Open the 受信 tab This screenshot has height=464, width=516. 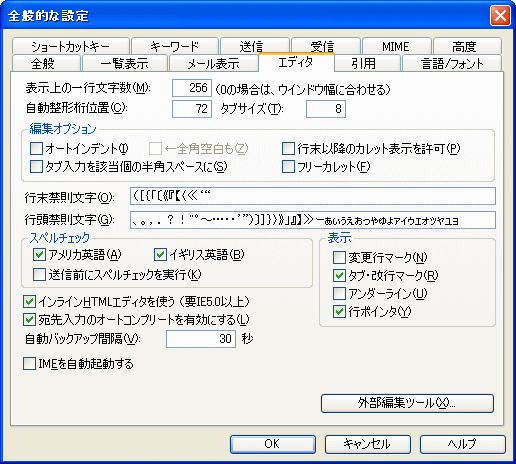[326, 46]
